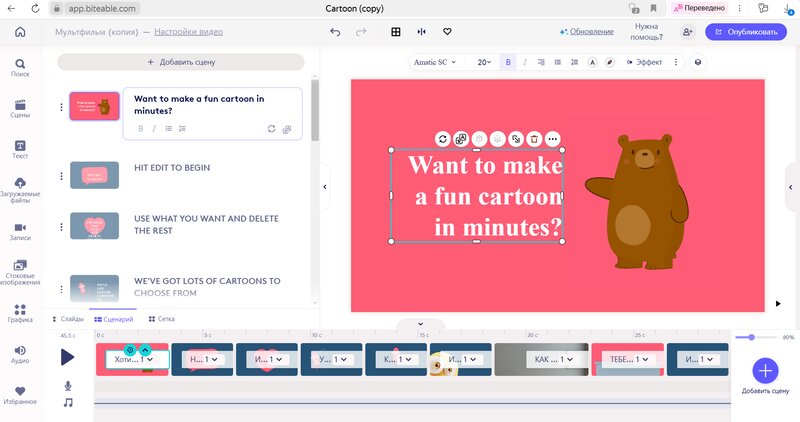Open the Графика (Graphics) sidebar panel
This screenshot has width=800, height=422.
[x=20, y=314]
